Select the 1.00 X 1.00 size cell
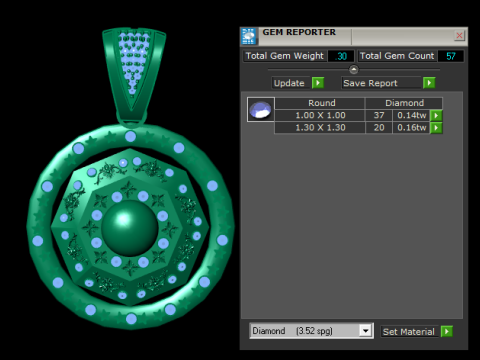Image resolution: width=480 pixels, height=360 pixels. 320,115
